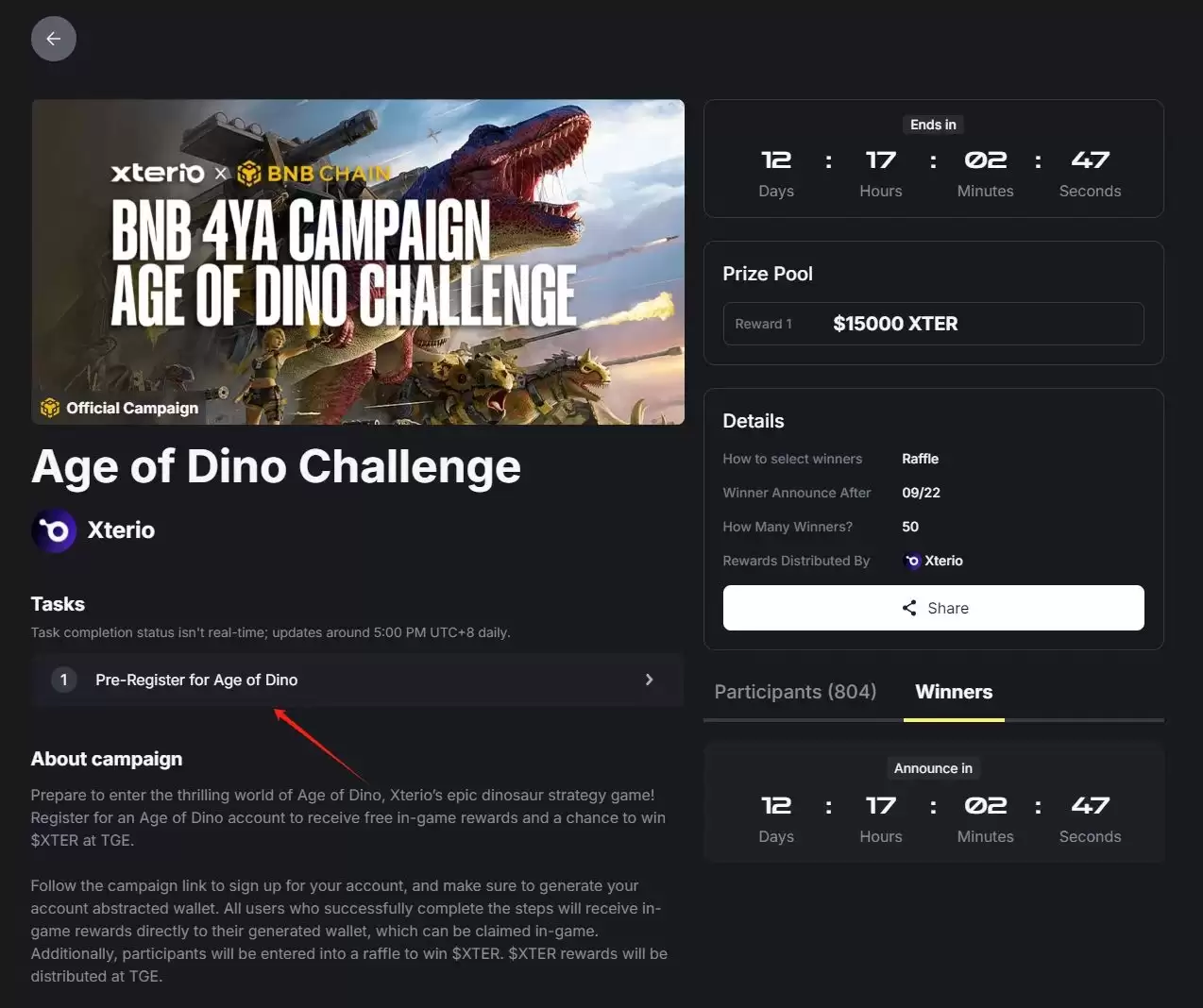This screenshot has height=1008, width=1203.
Task: Expand the Pre-Register for Age of Dino task
Action: tap(357, 680)
